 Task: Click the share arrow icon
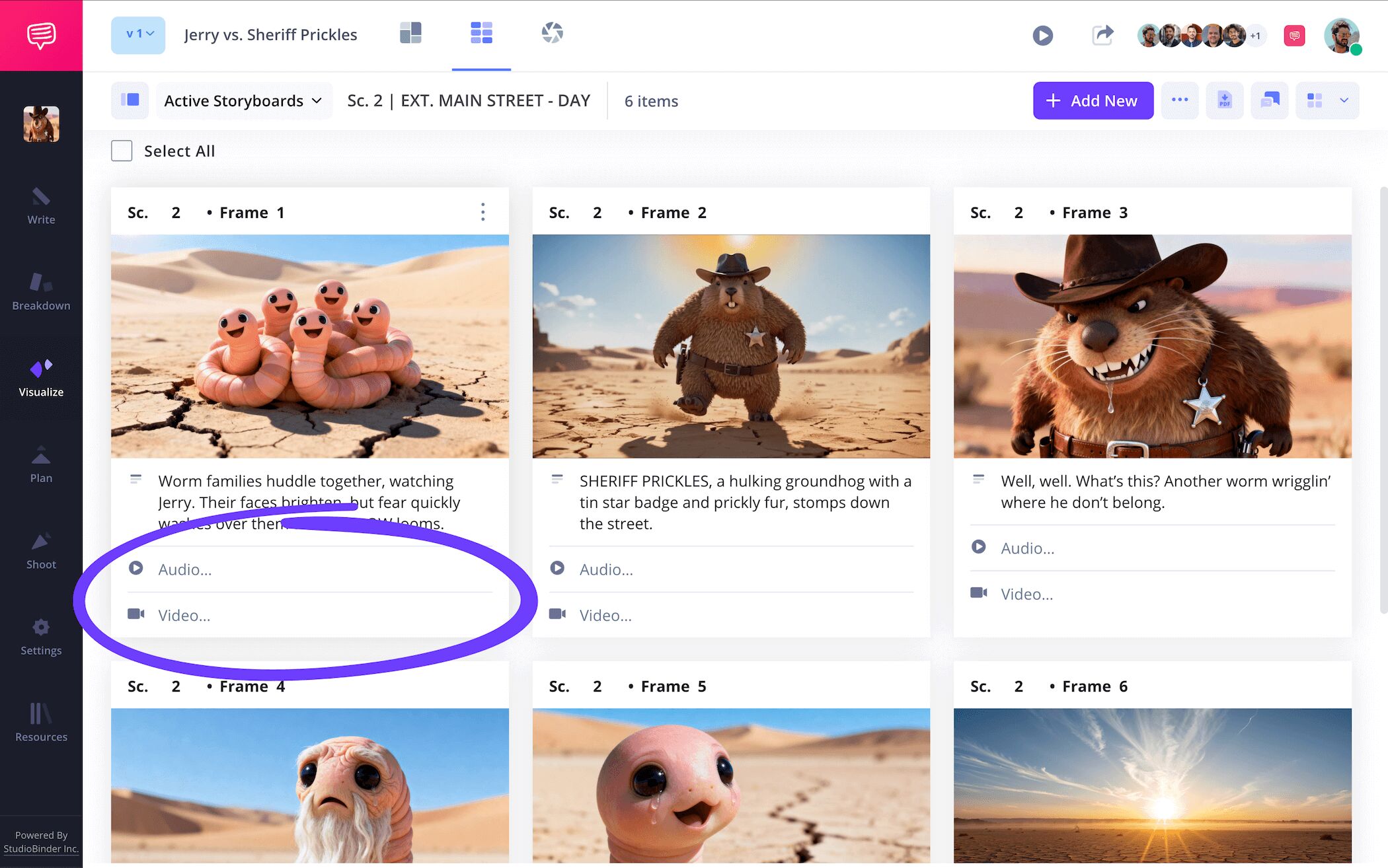1102,34
